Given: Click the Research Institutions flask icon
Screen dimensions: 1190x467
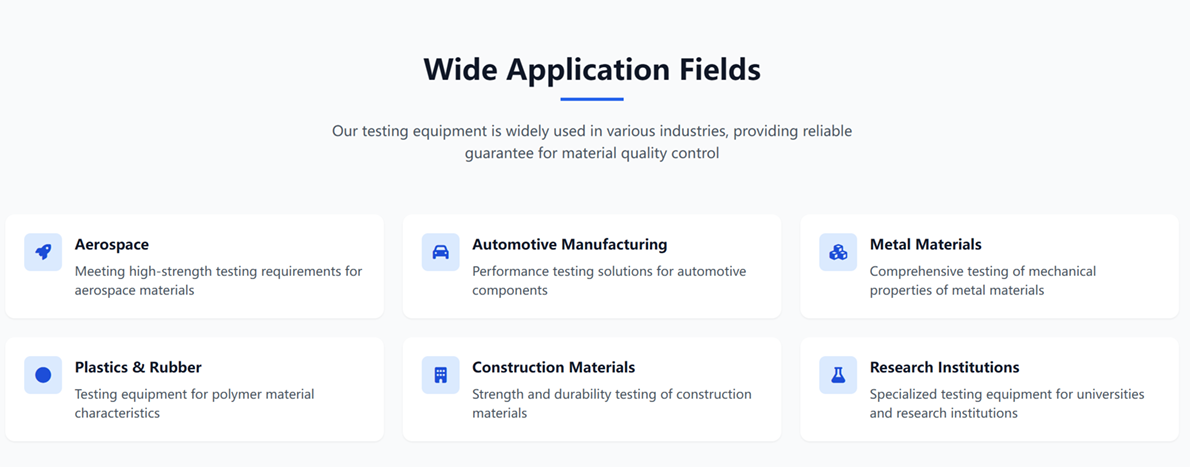Looking at the screenshot, I should click(x=838, y=375).
